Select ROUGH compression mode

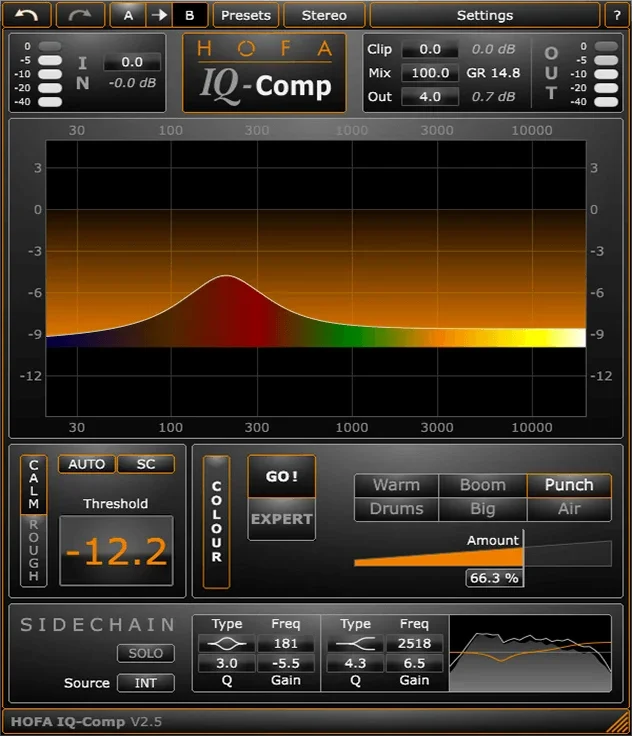click(33, 550)
